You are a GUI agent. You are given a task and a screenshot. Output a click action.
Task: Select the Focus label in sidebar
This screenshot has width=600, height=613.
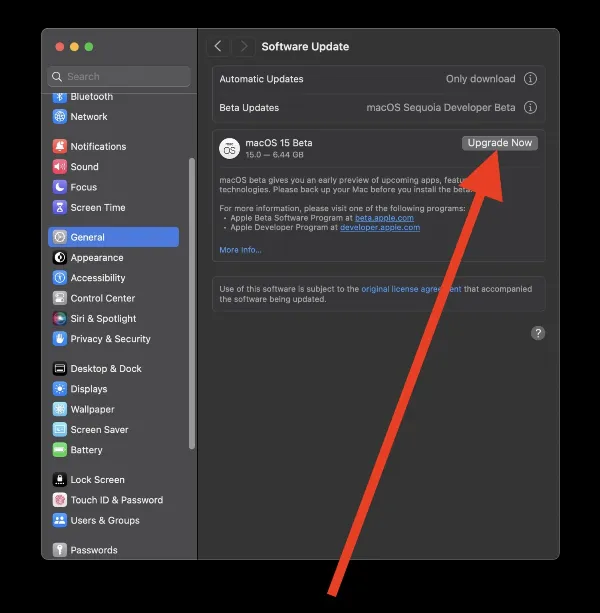point(84,187)
